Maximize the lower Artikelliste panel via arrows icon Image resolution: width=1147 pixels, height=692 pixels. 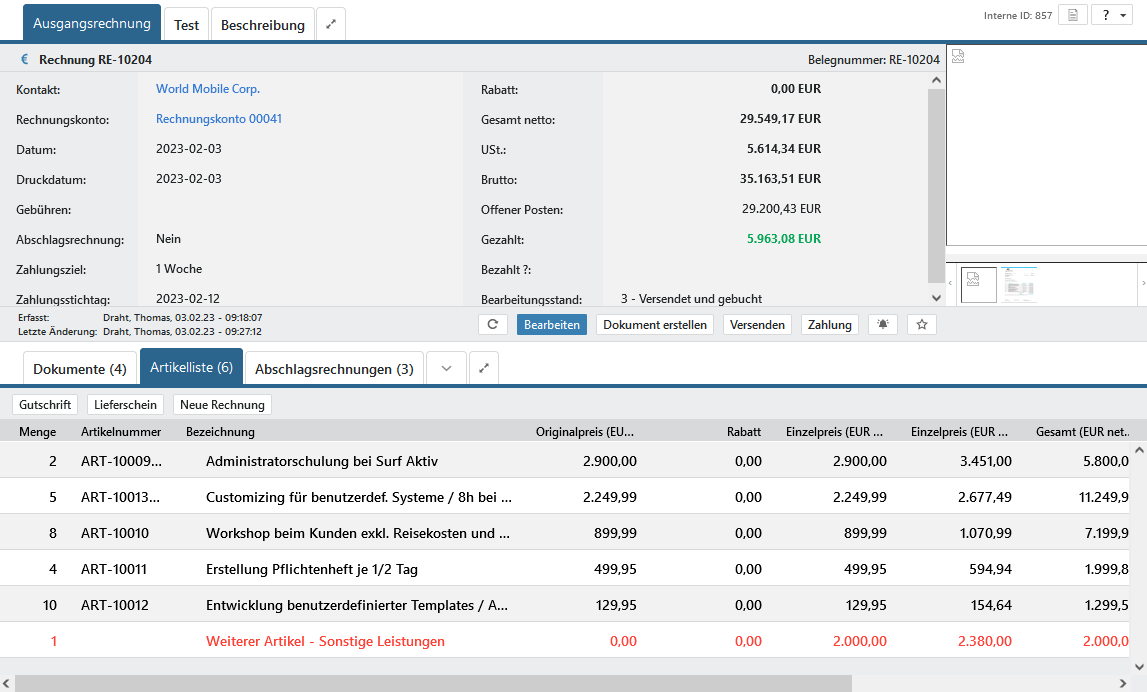click(x=484, y=369)
